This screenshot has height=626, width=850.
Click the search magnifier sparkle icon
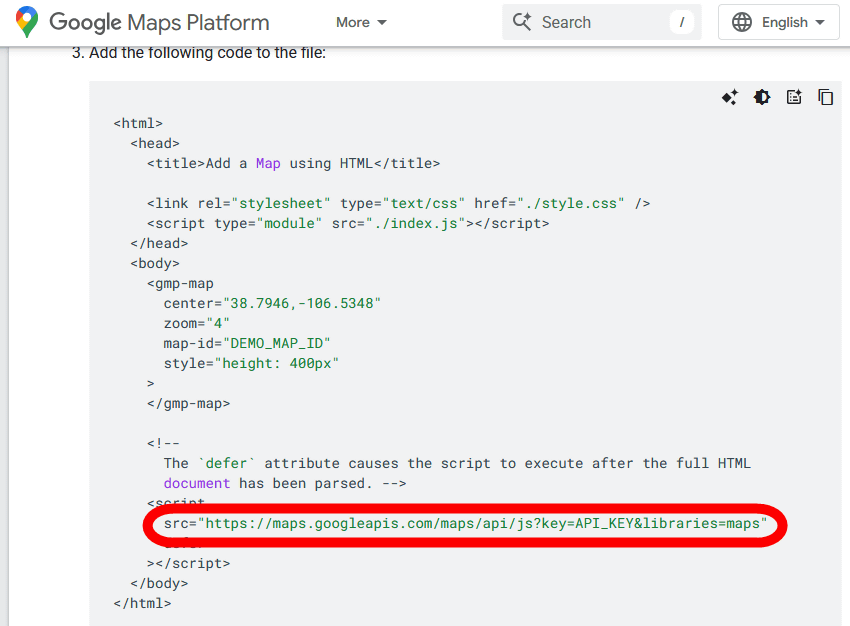pos(521,22)
